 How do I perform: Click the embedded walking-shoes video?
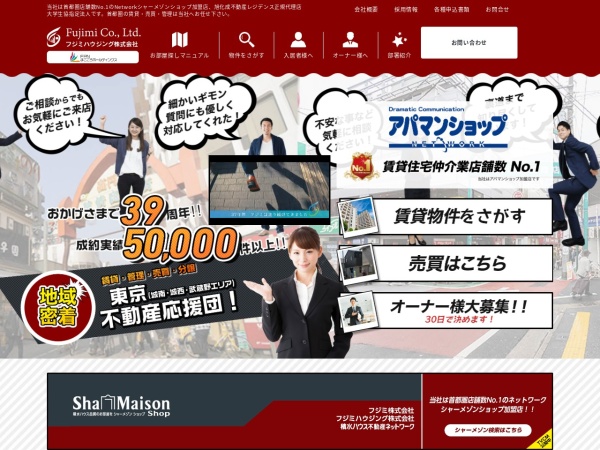[x=269, y=190]
